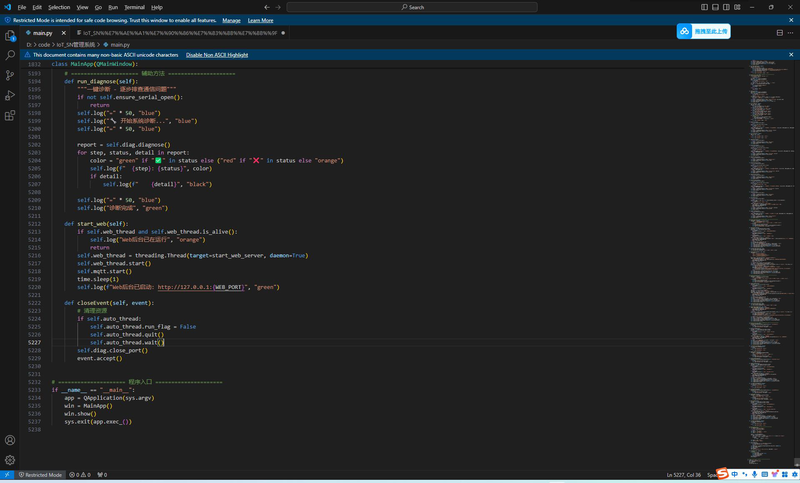Dismiss the non-basic ASCII warning banner
Viewport: 800px width, 483px height.
(x=791, y=55)
